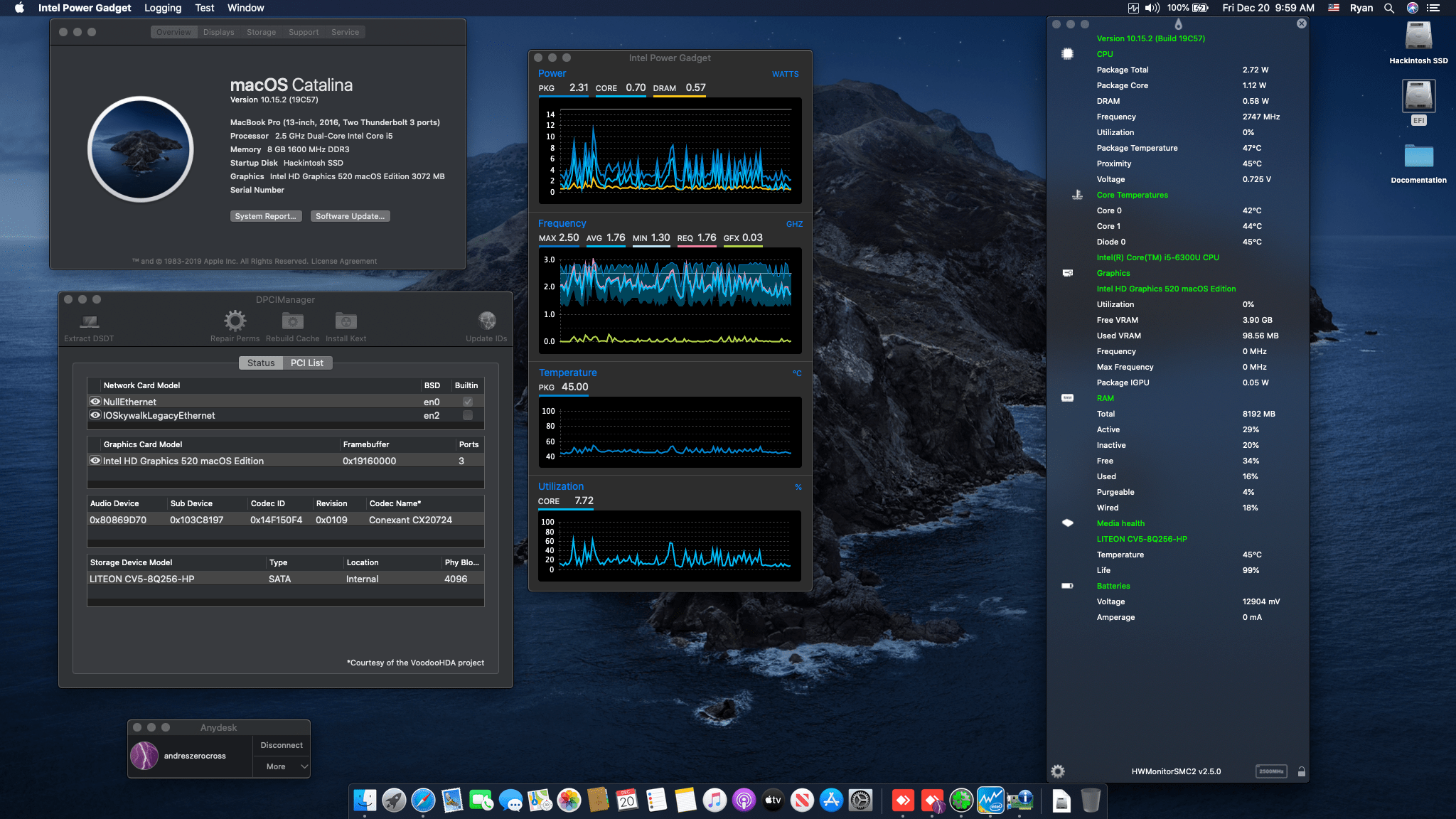
Task: Open App Store from Dock
Action: pyautogui.click(x=831, y=801)
